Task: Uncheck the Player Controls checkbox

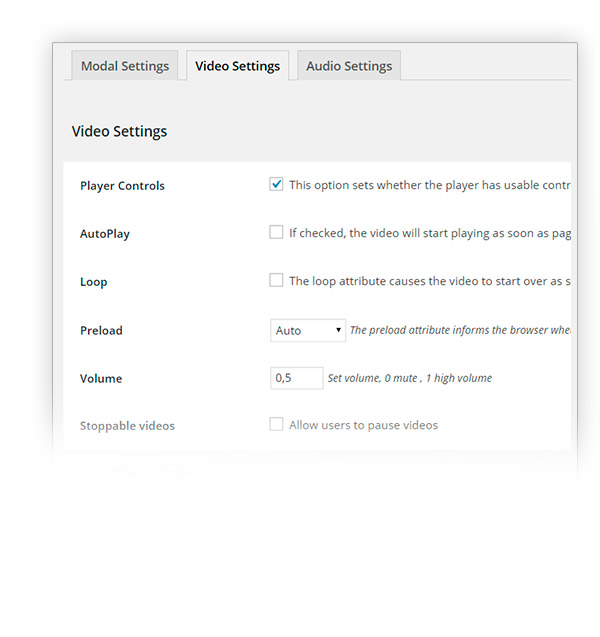Action: coord(276,184)
